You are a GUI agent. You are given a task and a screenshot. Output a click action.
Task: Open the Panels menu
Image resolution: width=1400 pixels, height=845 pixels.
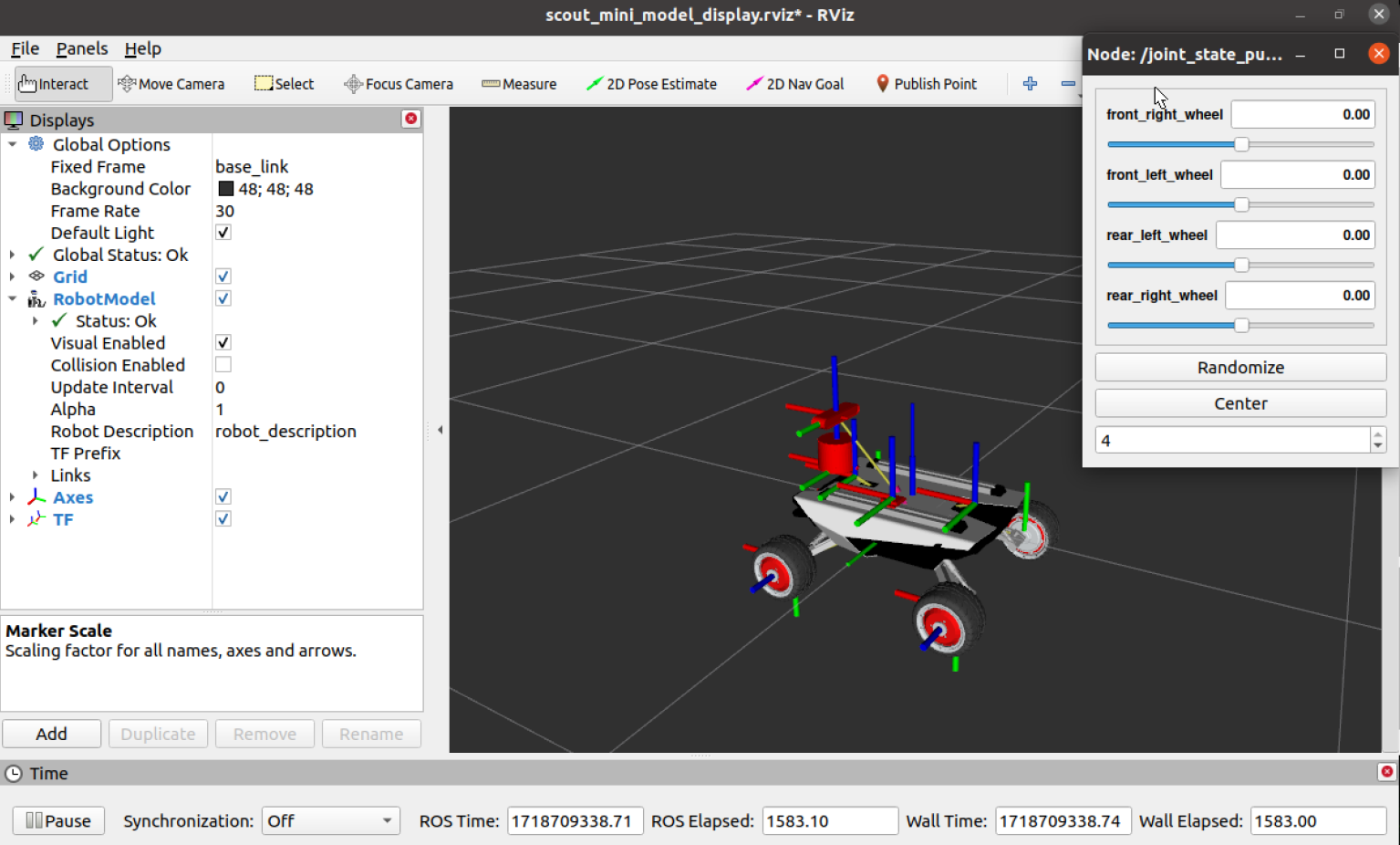tap(82, 48)
